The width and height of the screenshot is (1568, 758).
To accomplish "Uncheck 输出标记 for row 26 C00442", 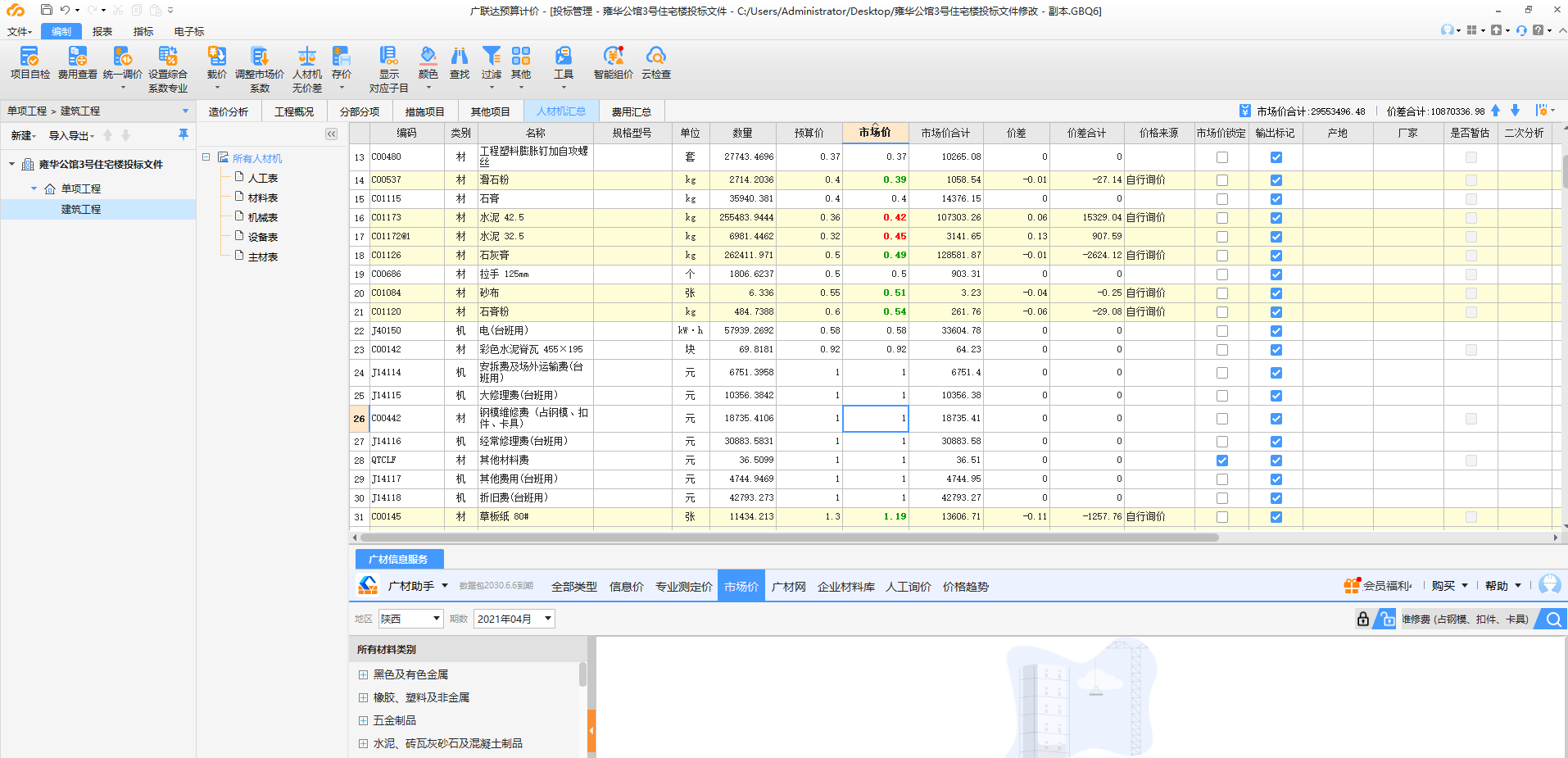I will click(1276, 419).
